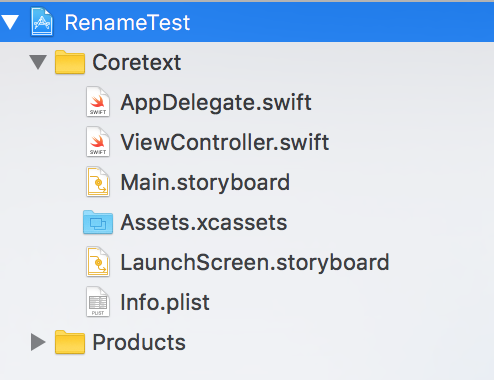Click the LaunchScreen.storyboard file icon
The image size is (494, 380).
click(x=98, y=262)
